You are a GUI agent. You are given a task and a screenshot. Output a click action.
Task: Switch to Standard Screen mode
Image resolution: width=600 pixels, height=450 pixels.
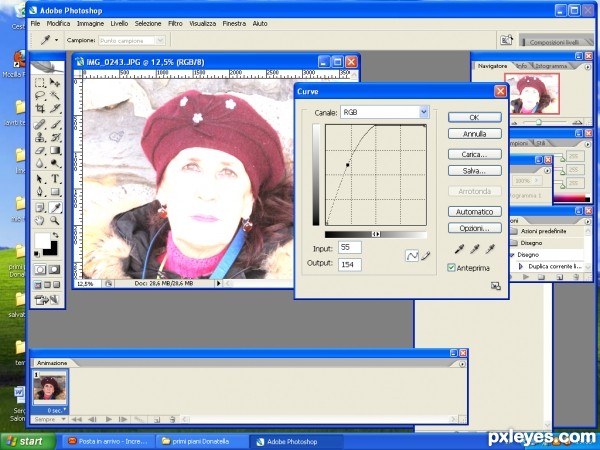(x=38, y=285)
